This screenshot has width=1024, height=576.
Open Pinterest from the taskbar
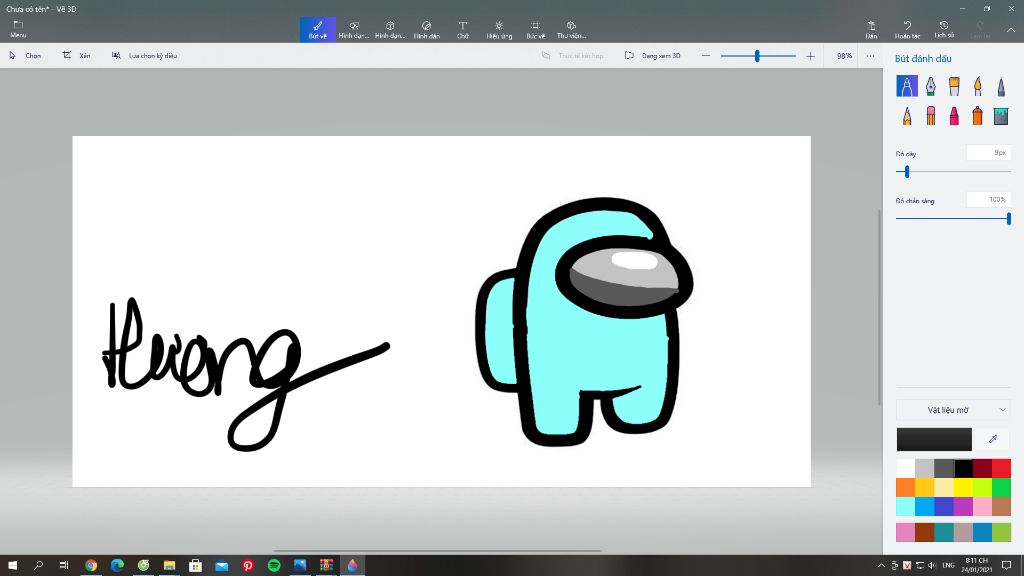click(248, 566)
